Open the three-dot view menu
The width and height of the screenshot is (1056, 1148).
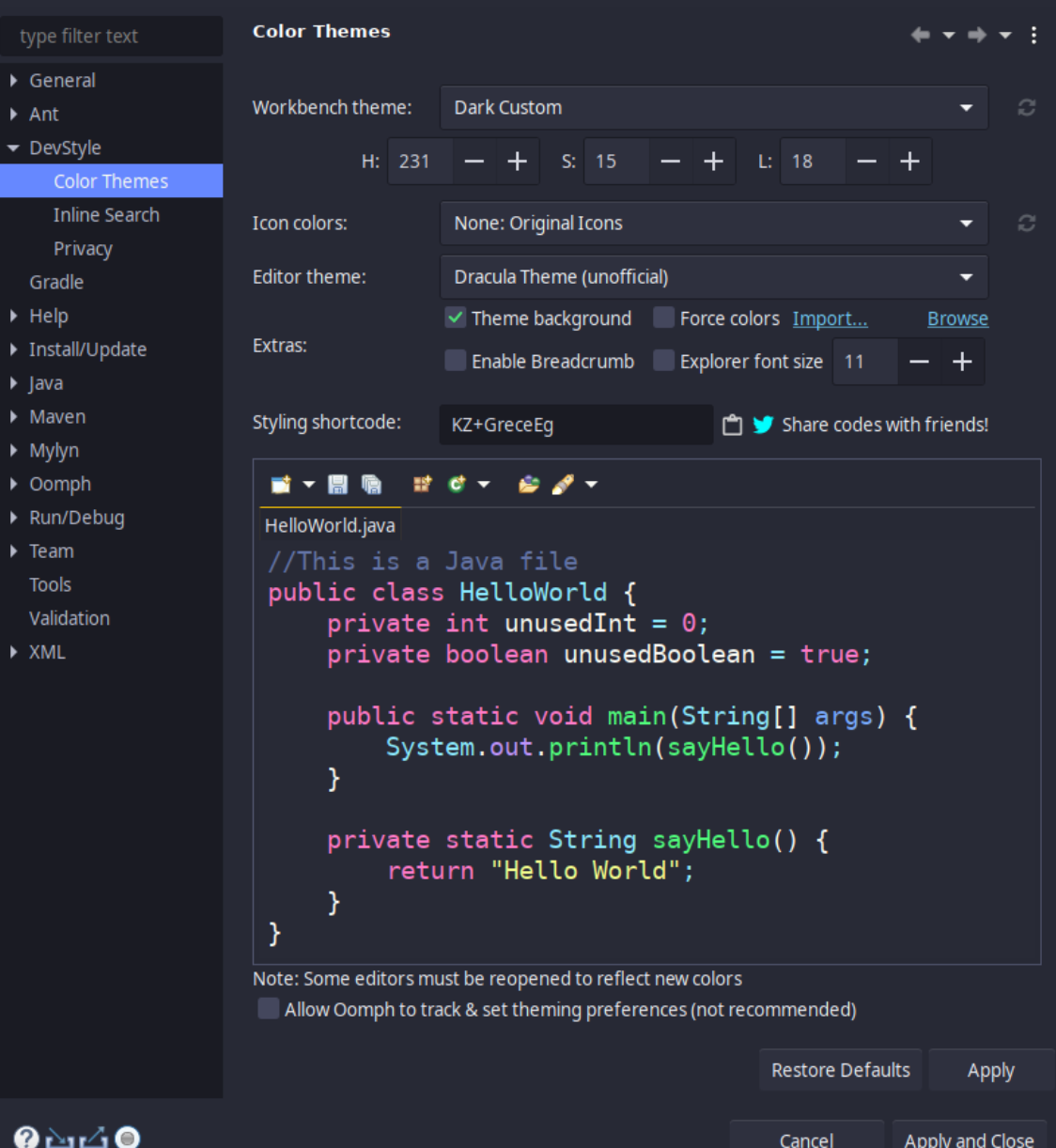coord(1033,35)
